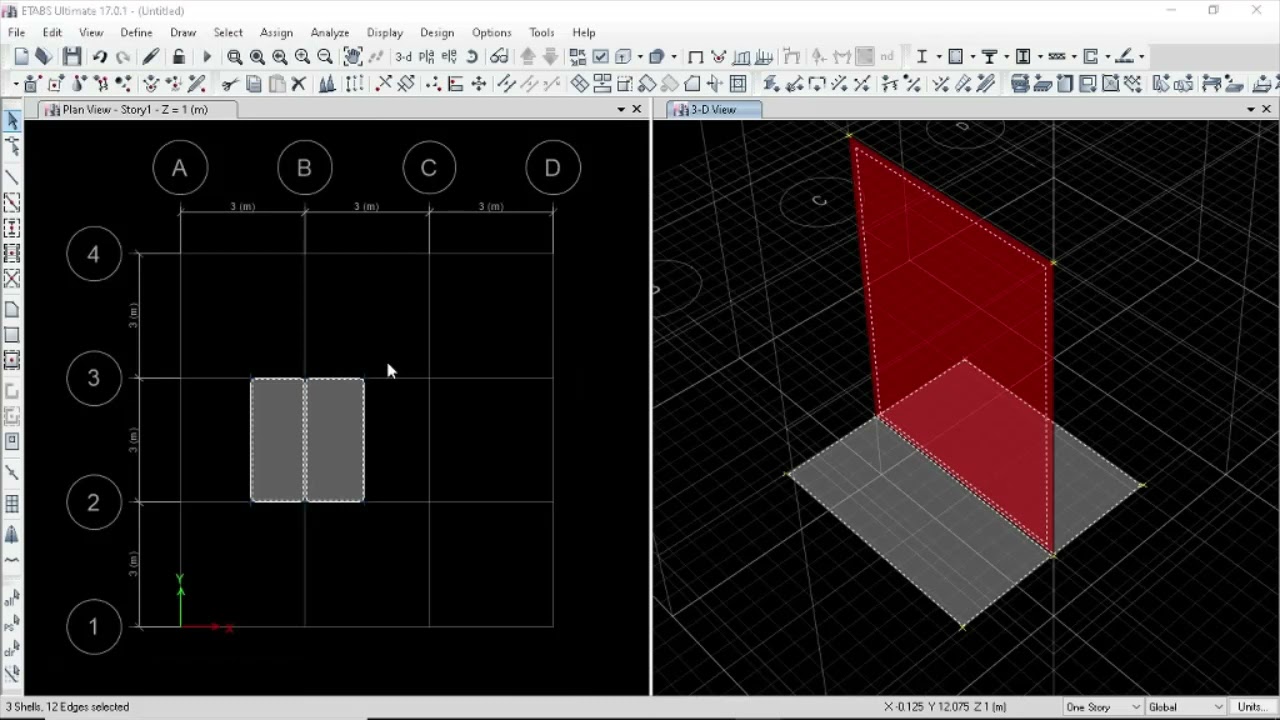
Task: Click the Zoom In plus magnifier
Action: pyautogui.click(x=302, y=57)
